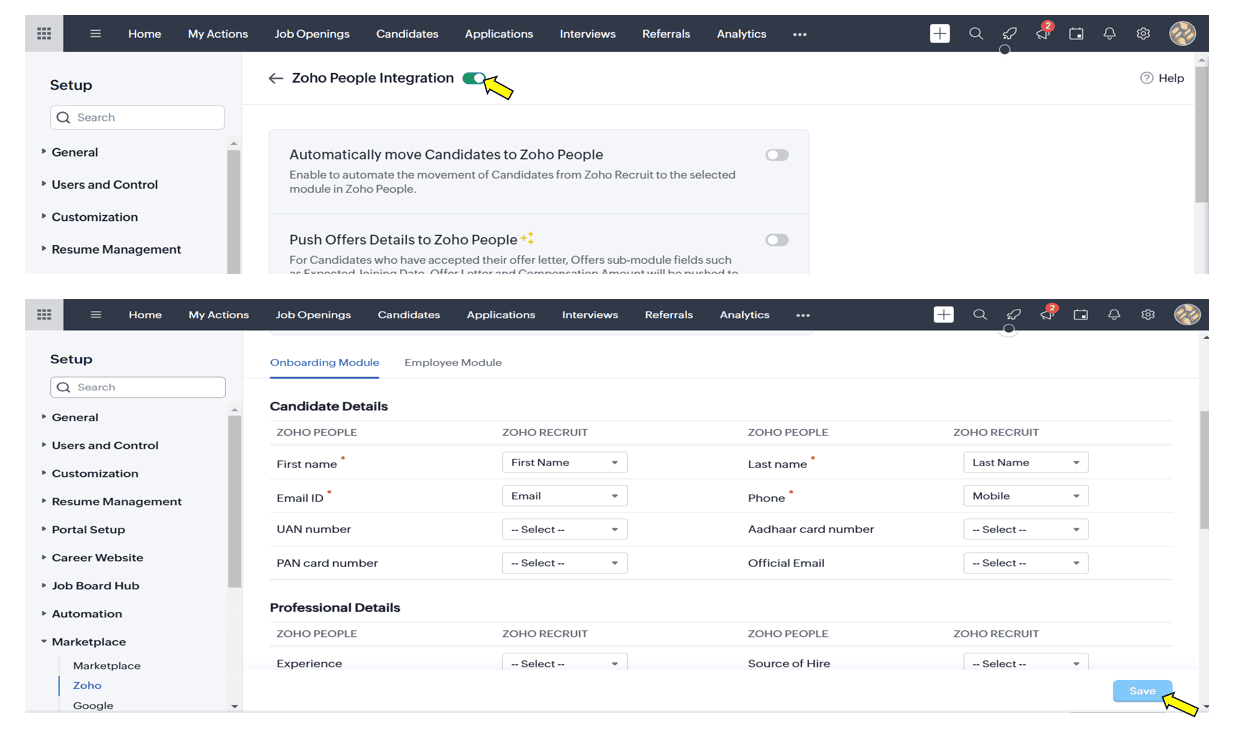1236x731 pixels.
Task: Click profile avatar in field mapping screenshot header
Action: (1187, 314)
